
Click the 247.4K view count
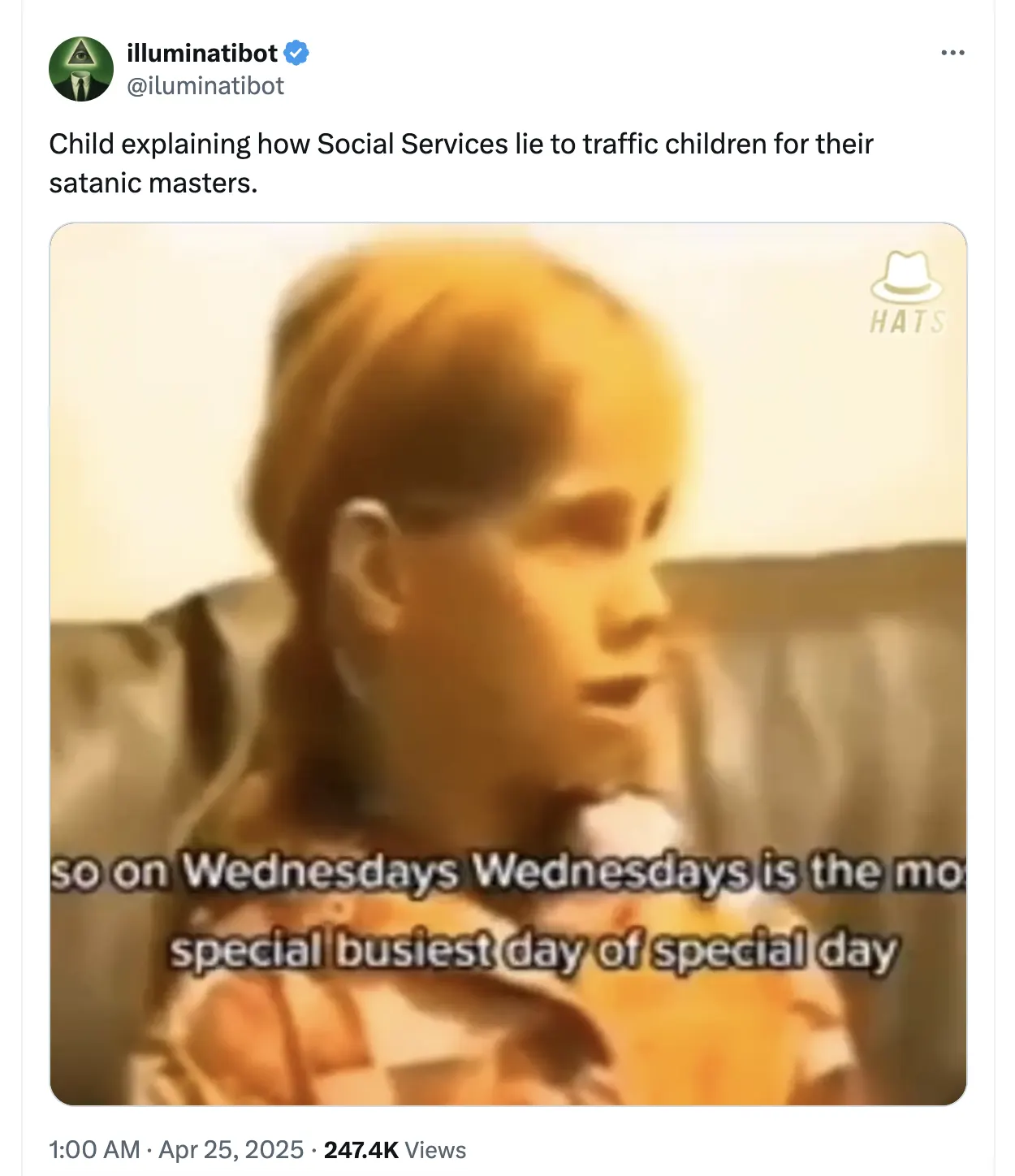361,1149
